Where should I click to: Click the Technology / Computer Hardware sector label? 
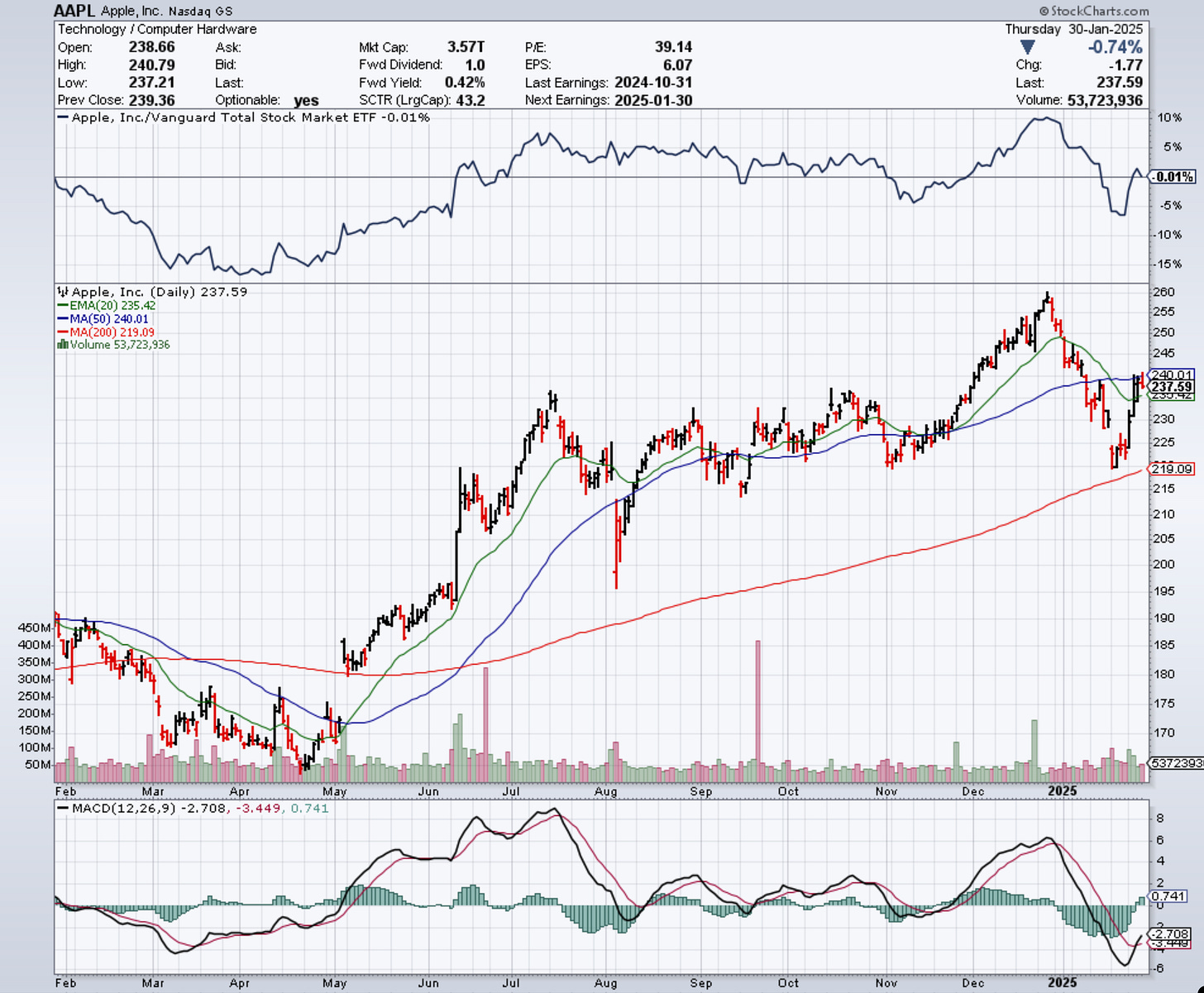pyautogui.click(x=157, y=29)
